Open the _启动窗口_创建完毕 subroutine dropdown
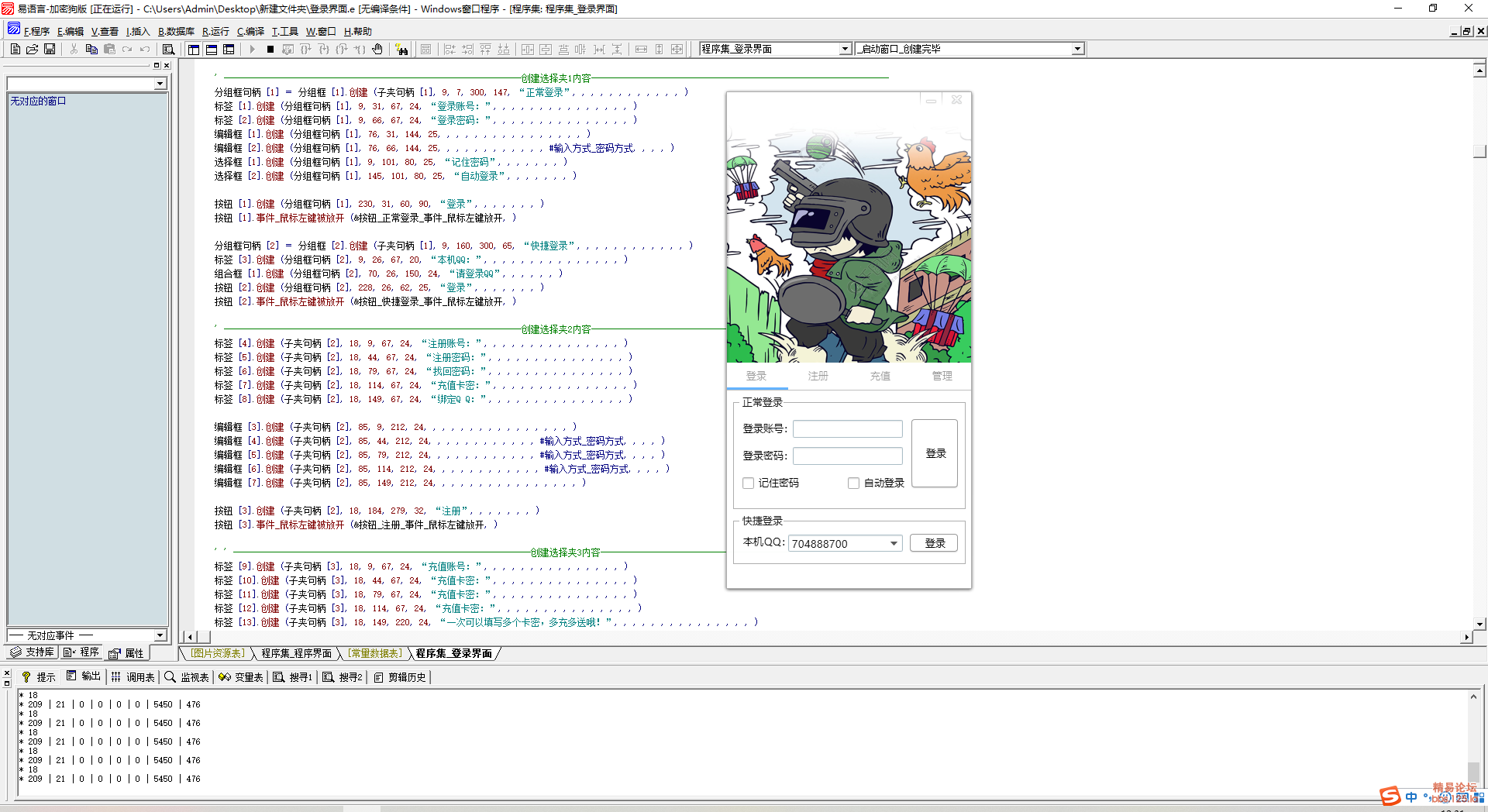 (1077, 49)
